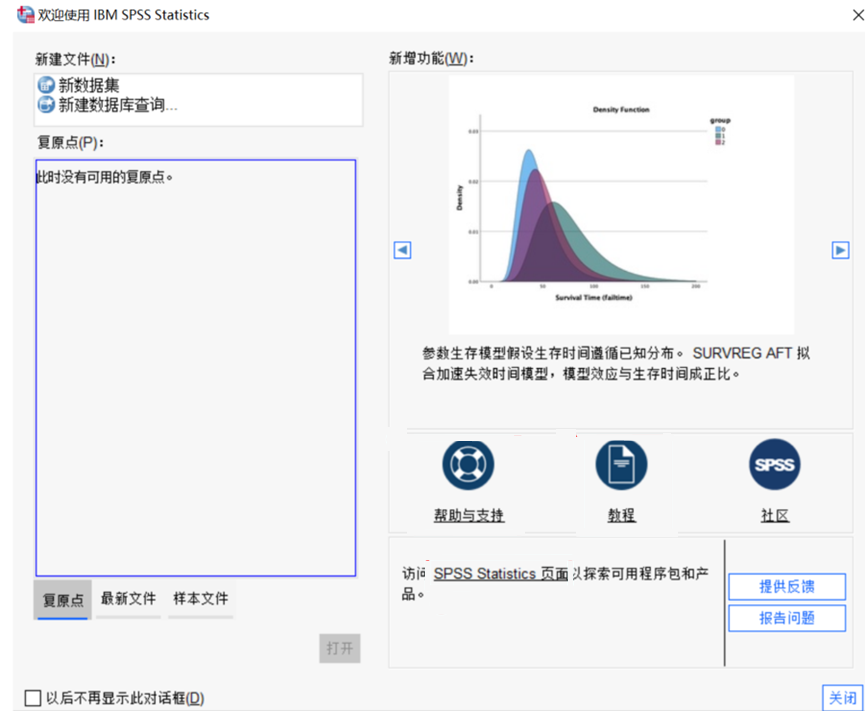This screenshot has height=711, width=865.
Task: Switch to the 最新文件 tab
Action: (128, 599)
